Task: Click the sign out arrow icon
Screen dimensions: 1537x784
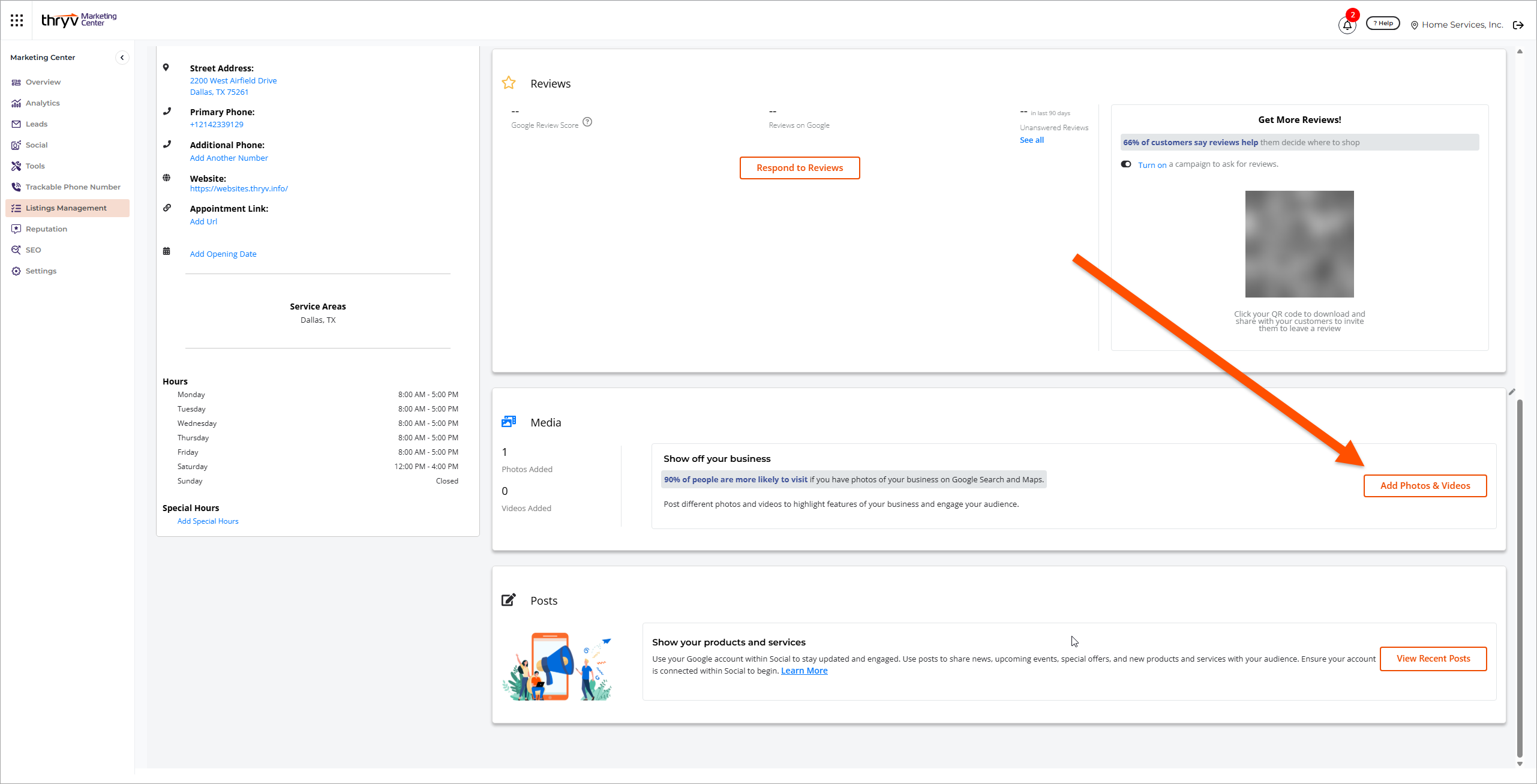Action: coord(1518,25)
